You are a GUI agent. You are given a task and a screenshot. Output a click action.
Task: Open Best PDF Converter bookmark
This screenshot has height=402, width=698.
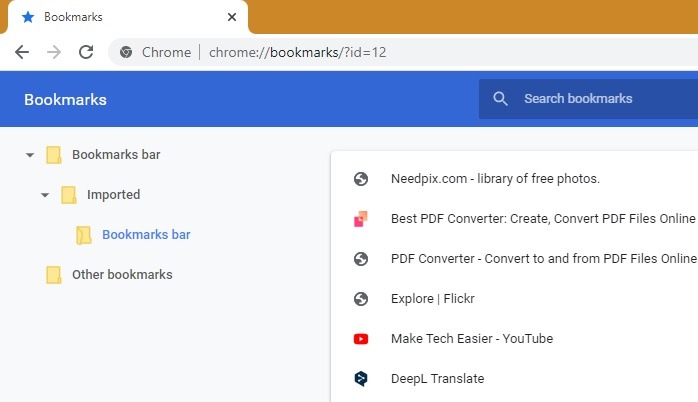(543, 219)
